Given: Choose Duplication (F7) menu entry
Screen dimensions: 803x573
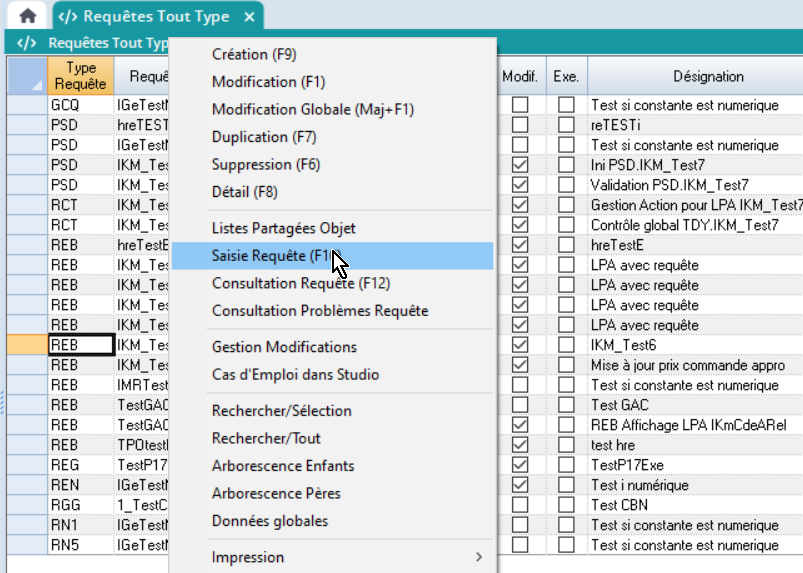Looking at the screenshot, I should coord(264,137).
